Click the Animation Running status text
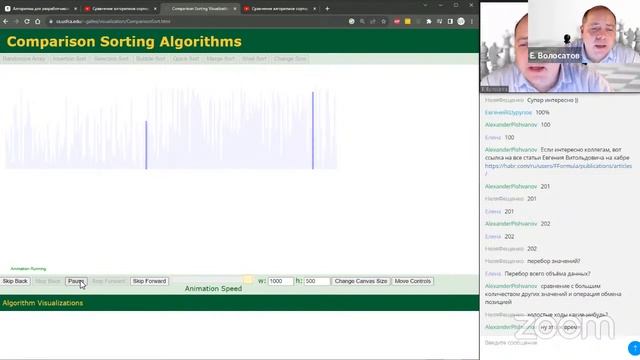Screen dimensions: 640x360 point(29,269)
